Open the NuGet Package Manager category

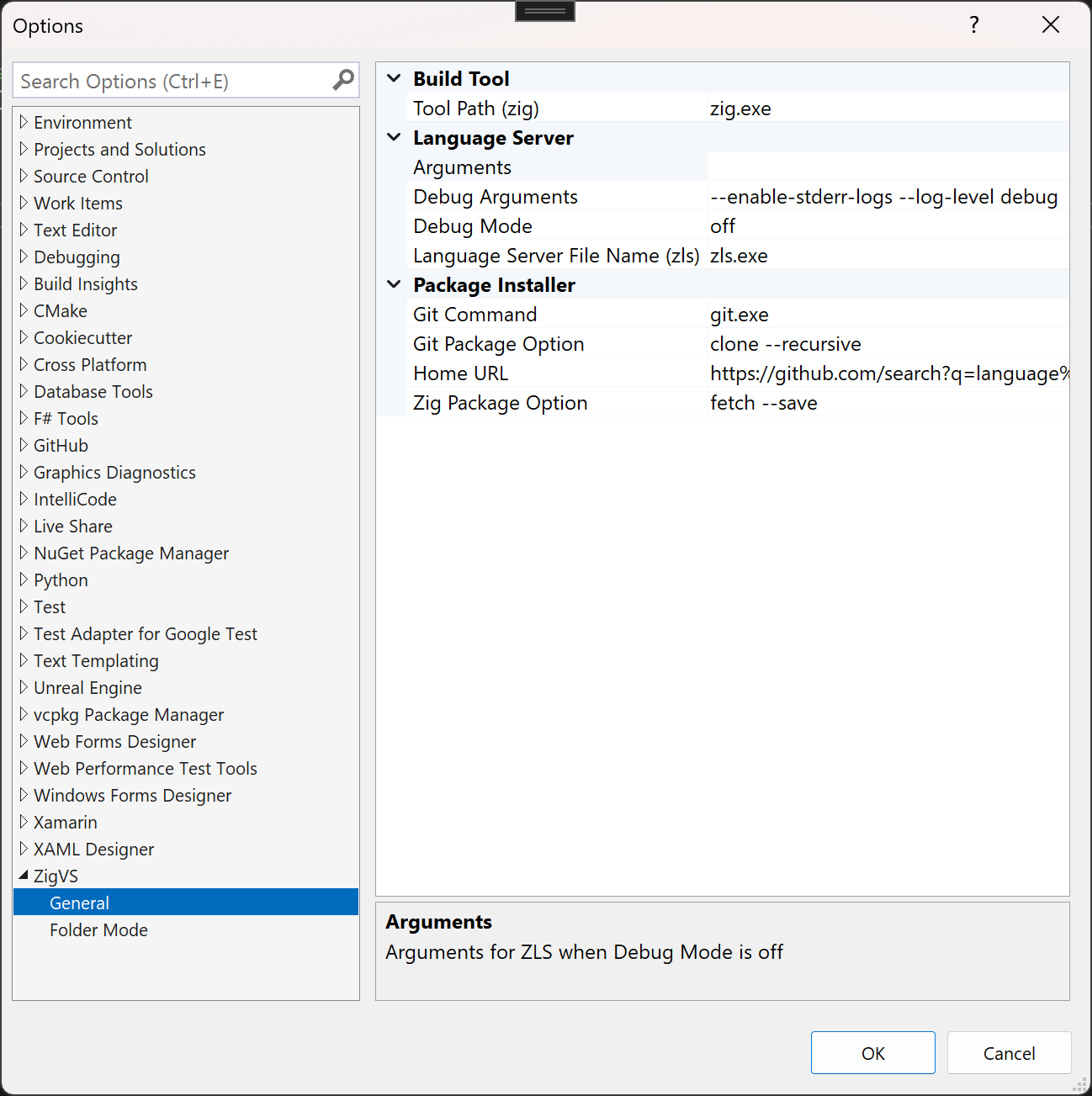coord(131,553)
